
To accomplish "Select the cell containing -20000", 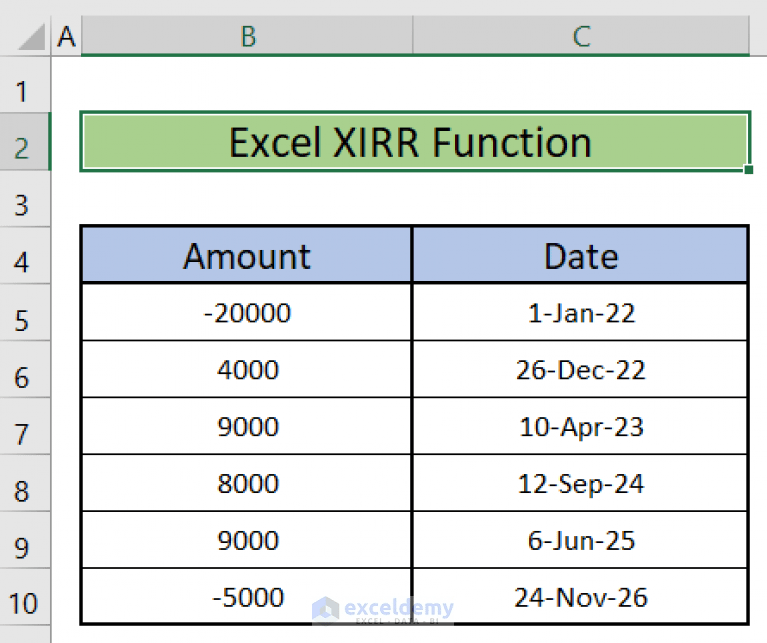I will (x=247, y=312).
